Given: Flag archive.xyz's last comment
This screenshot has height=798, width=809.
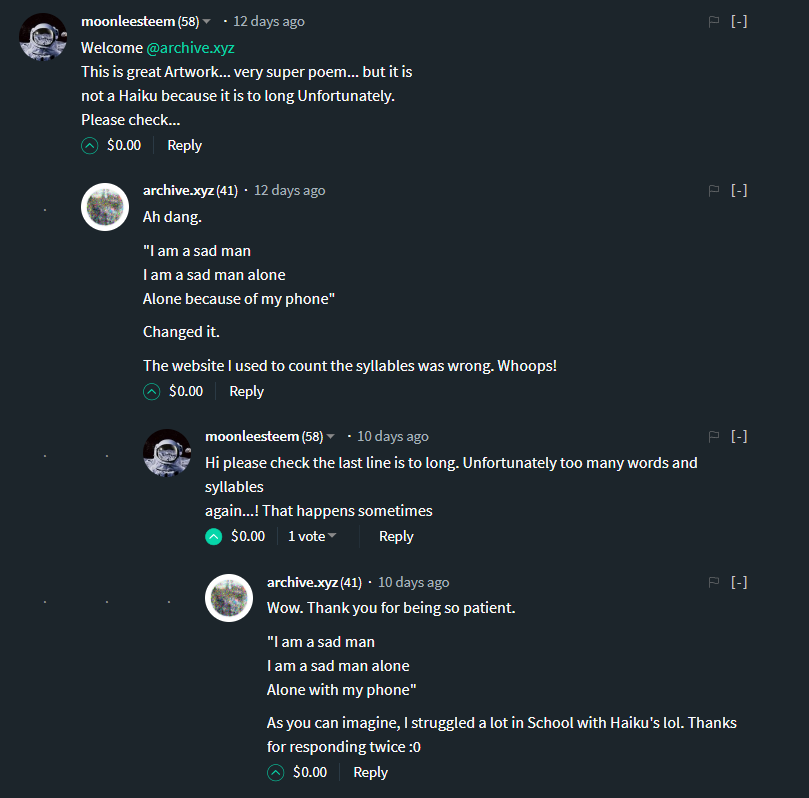Looking at the screenshot, I should tap(714, 583).
